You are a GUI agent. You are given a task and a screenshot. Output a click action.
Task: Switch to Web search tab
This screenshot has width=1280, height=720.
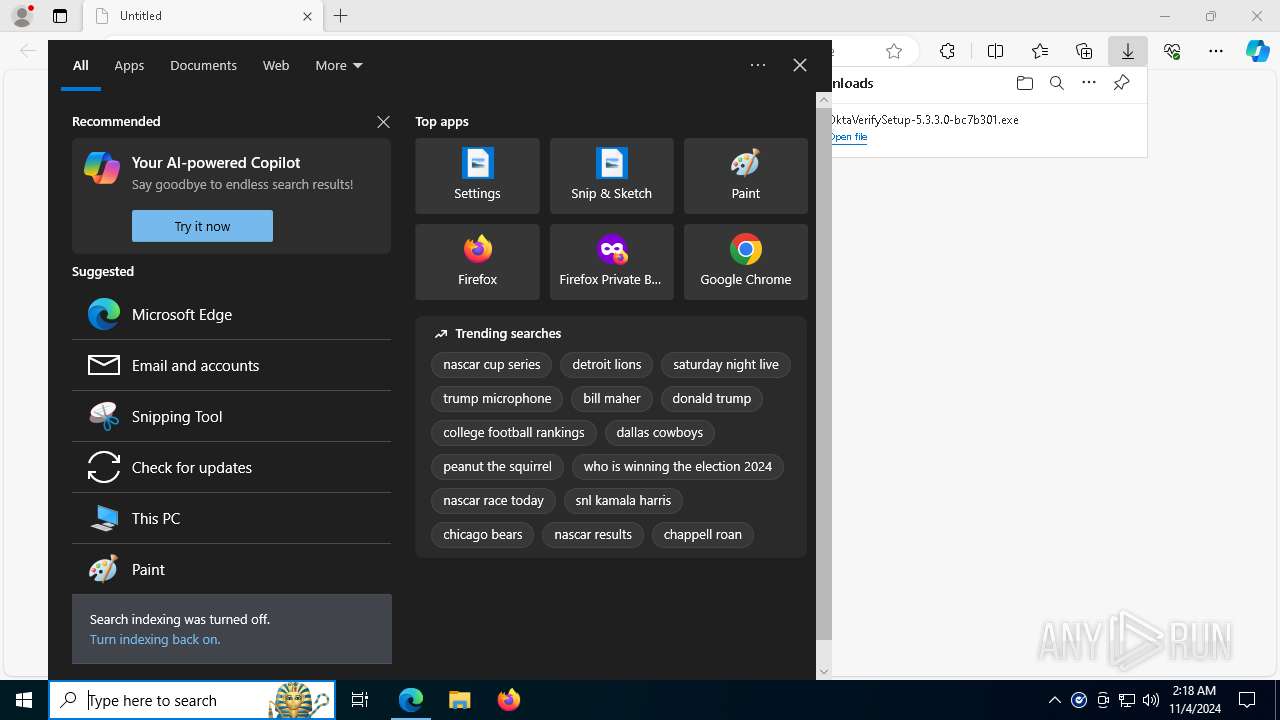pos(276,65)
